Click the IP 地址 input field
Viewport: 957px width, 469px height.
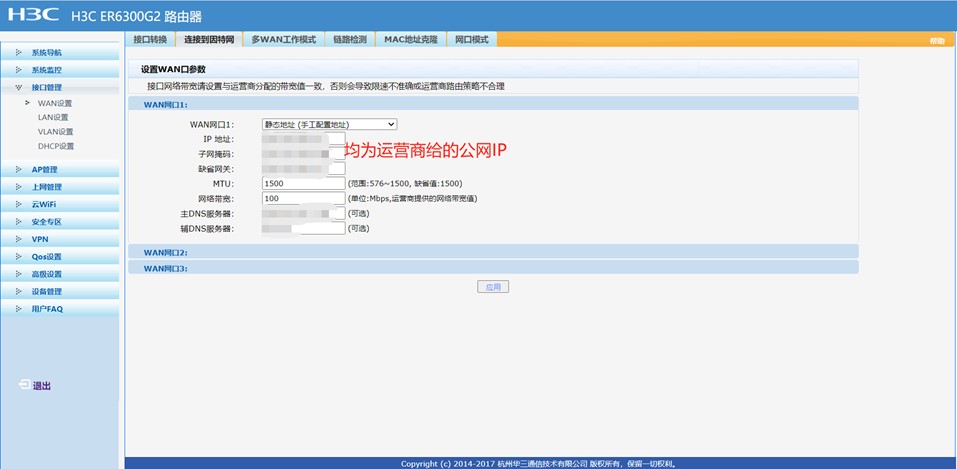[x=303, y=139]
